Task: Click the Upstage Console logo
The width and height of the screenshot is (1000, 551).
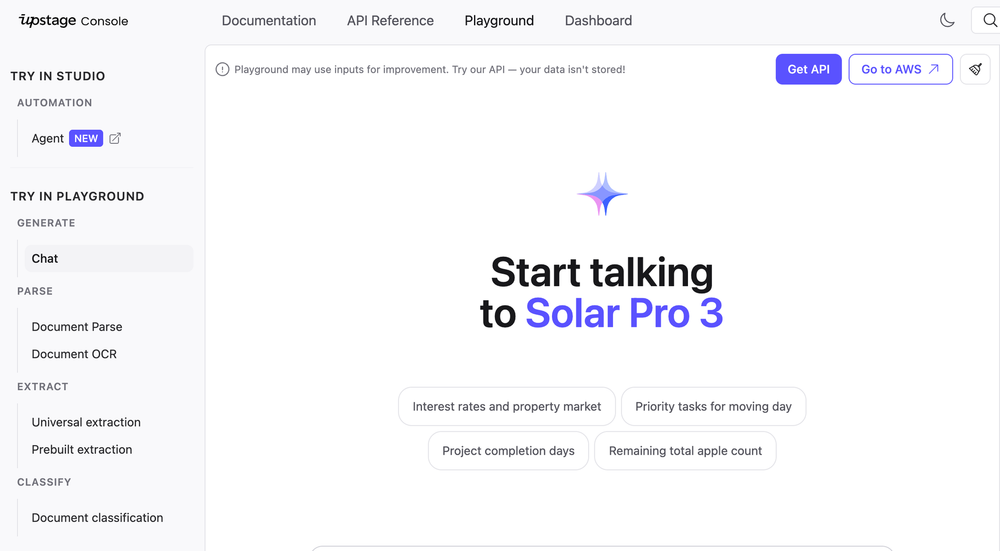Action: pyautogui.click(x=73, y=20)
